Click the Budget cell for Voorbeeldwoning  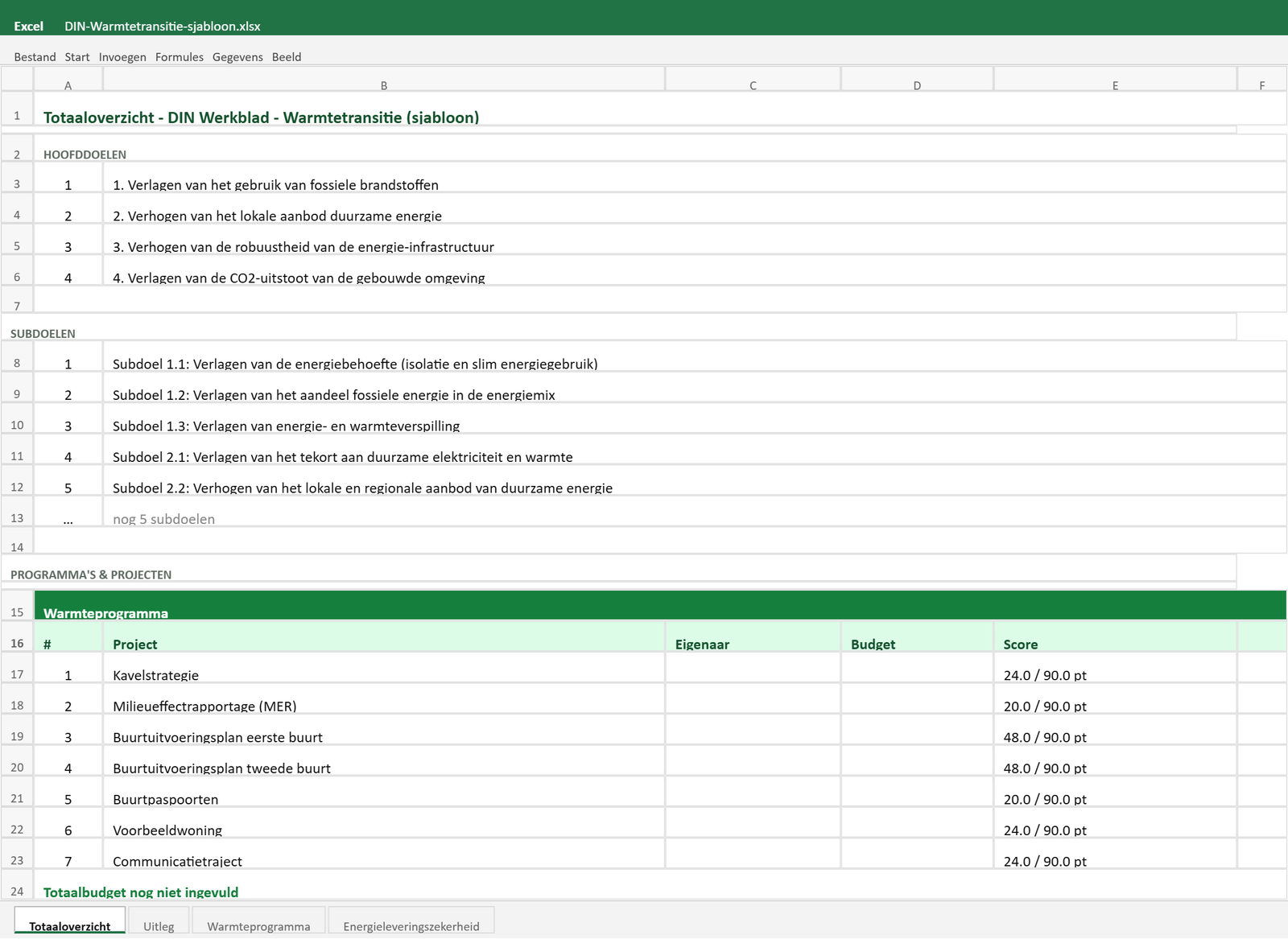click(917, 822)
